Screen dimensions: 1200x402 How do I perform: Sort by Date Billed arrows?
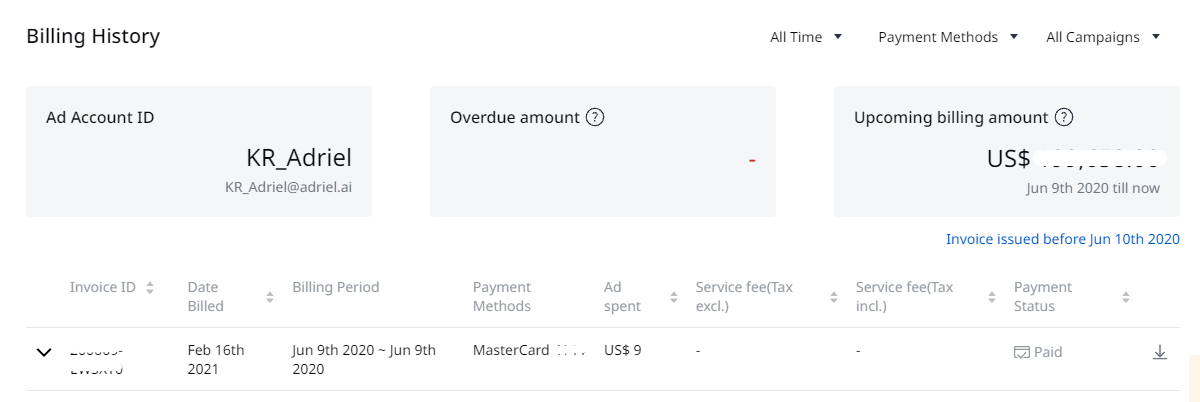pos(270,297)
